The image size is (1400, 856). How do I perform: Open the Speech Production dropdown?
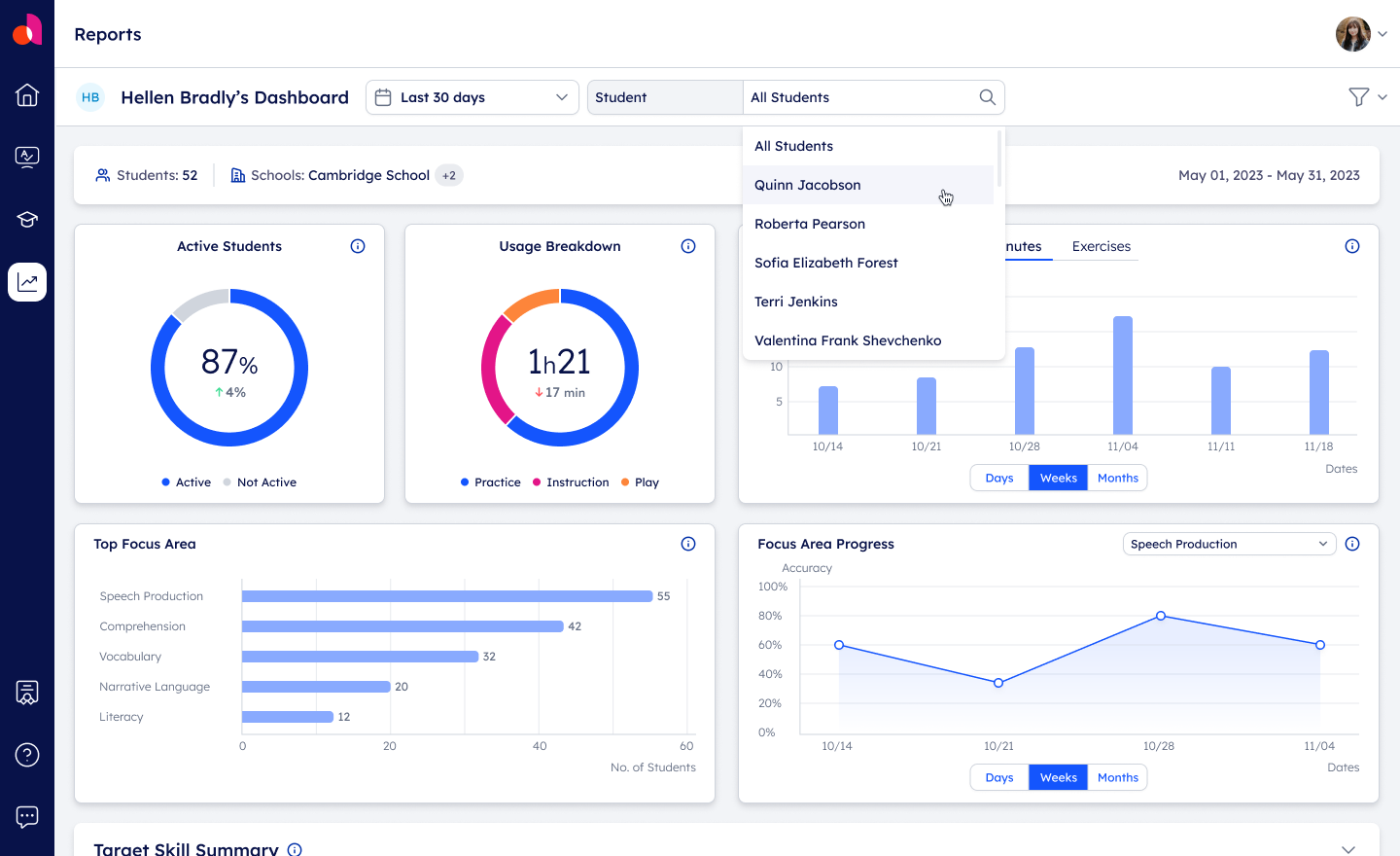click(x=1229, y=544)
